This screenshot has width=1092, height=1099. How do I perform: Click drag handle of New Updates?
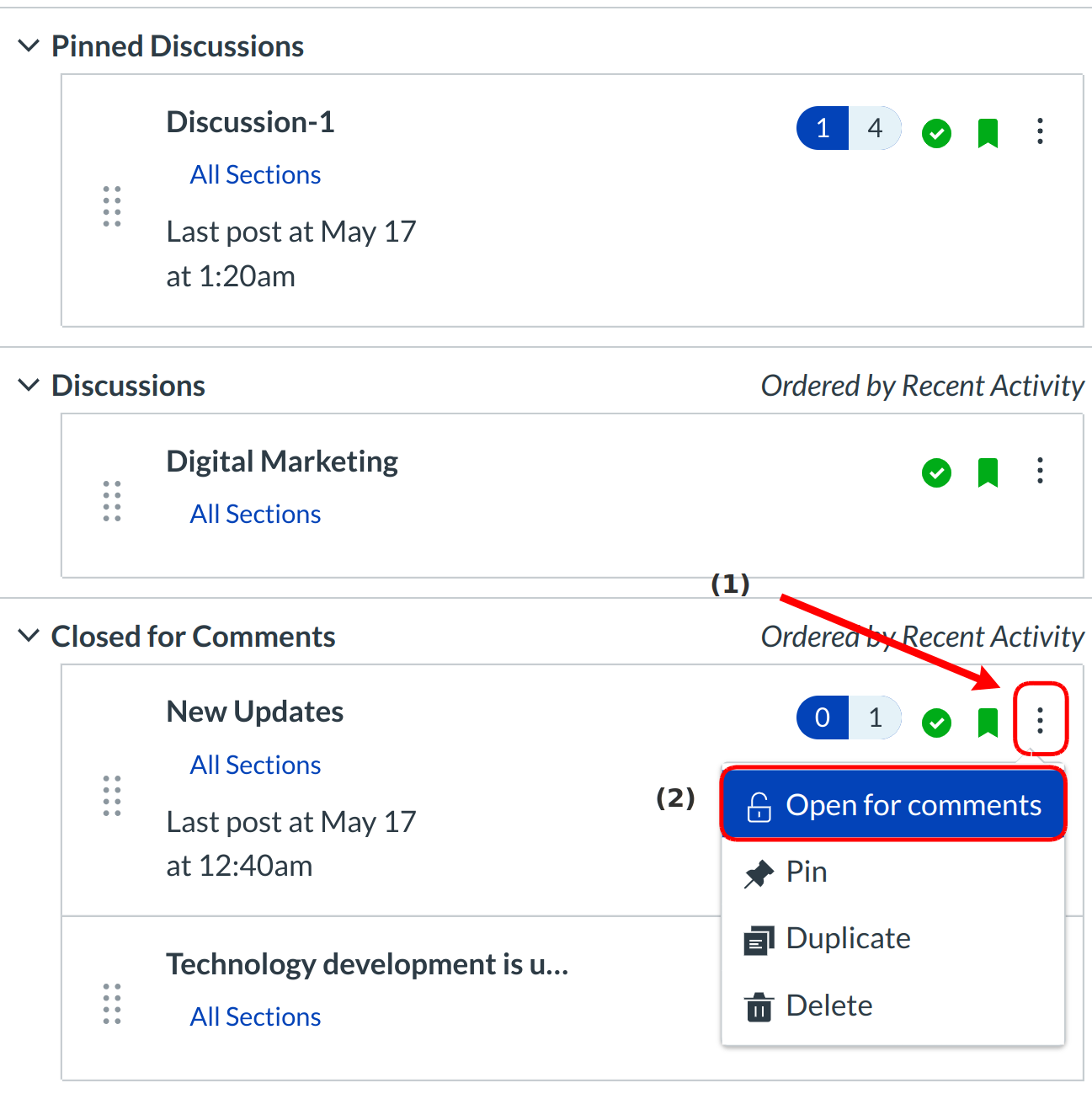coord(112,796)
